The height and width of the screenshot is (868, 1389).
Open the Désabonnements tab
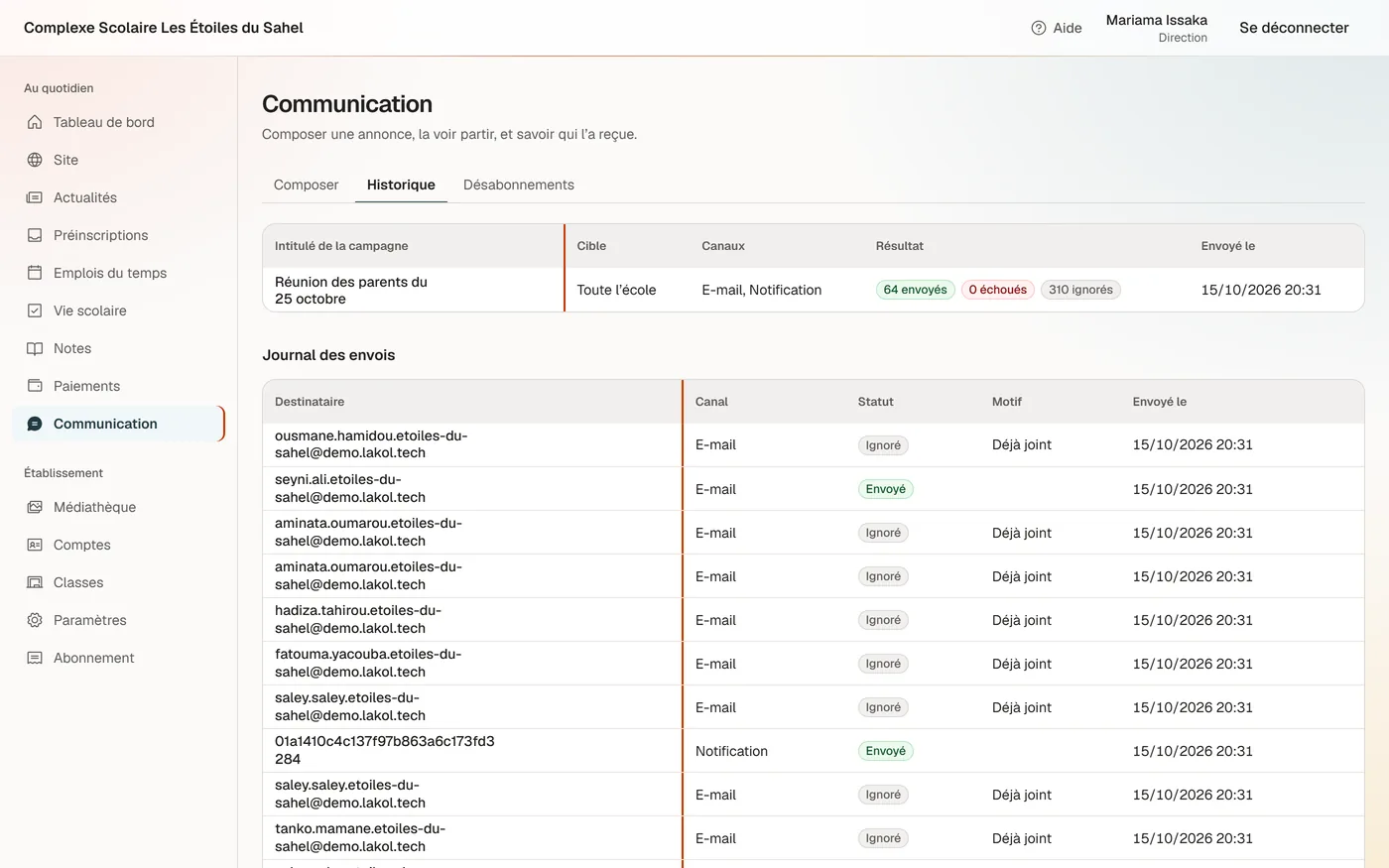pos(519,185)
